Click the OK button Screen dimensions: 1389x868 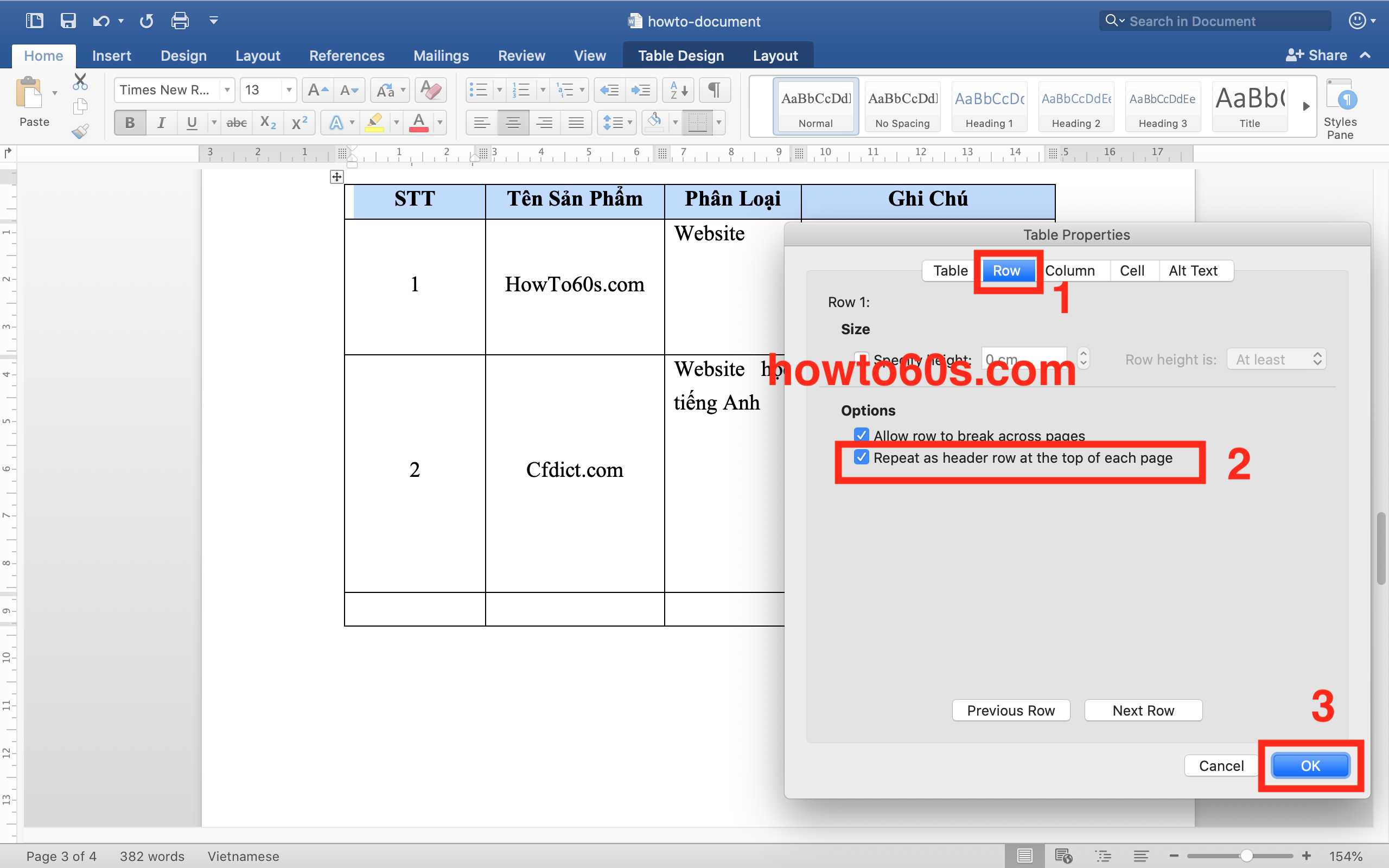[x=1310, y=766]
